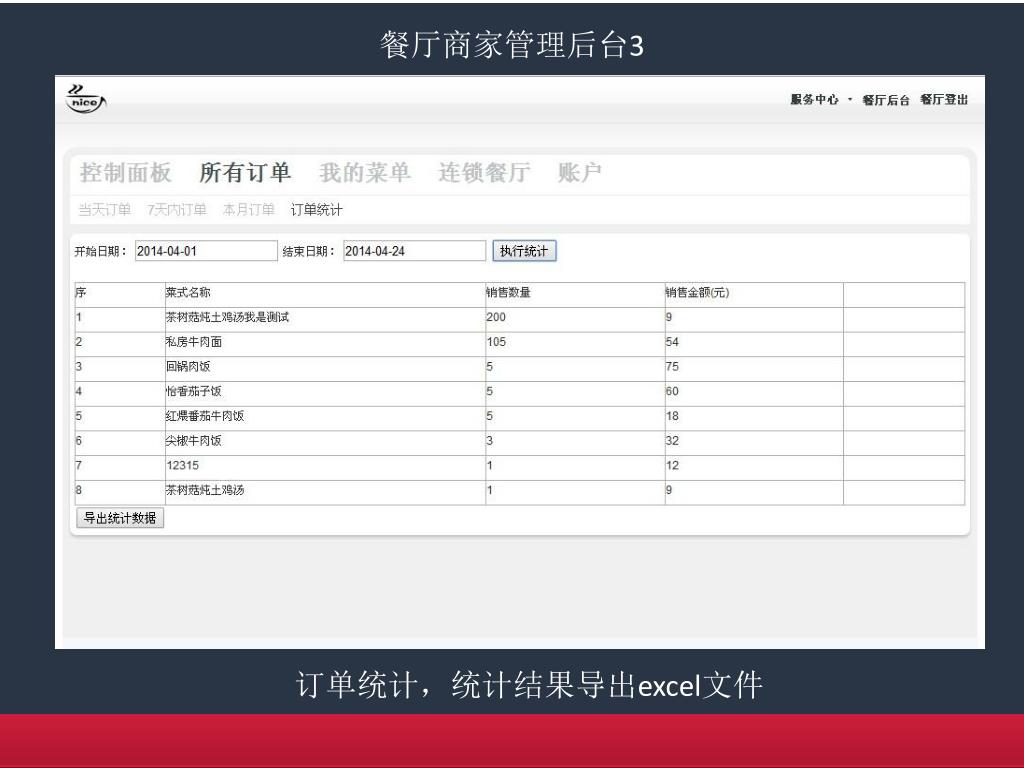Image resolution: width=1024 pixels, height=768 pixels.
Task: Click the nice logo icon
Action: 86,99
